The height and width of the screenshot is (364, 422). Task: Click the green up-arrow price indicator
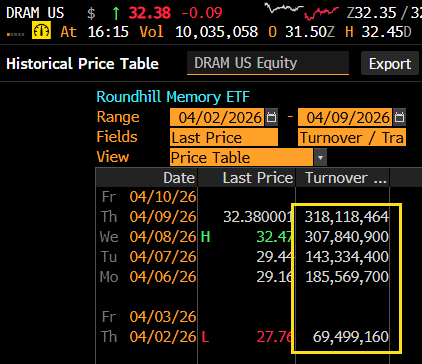pyautogui.click(x=116, y=13)
